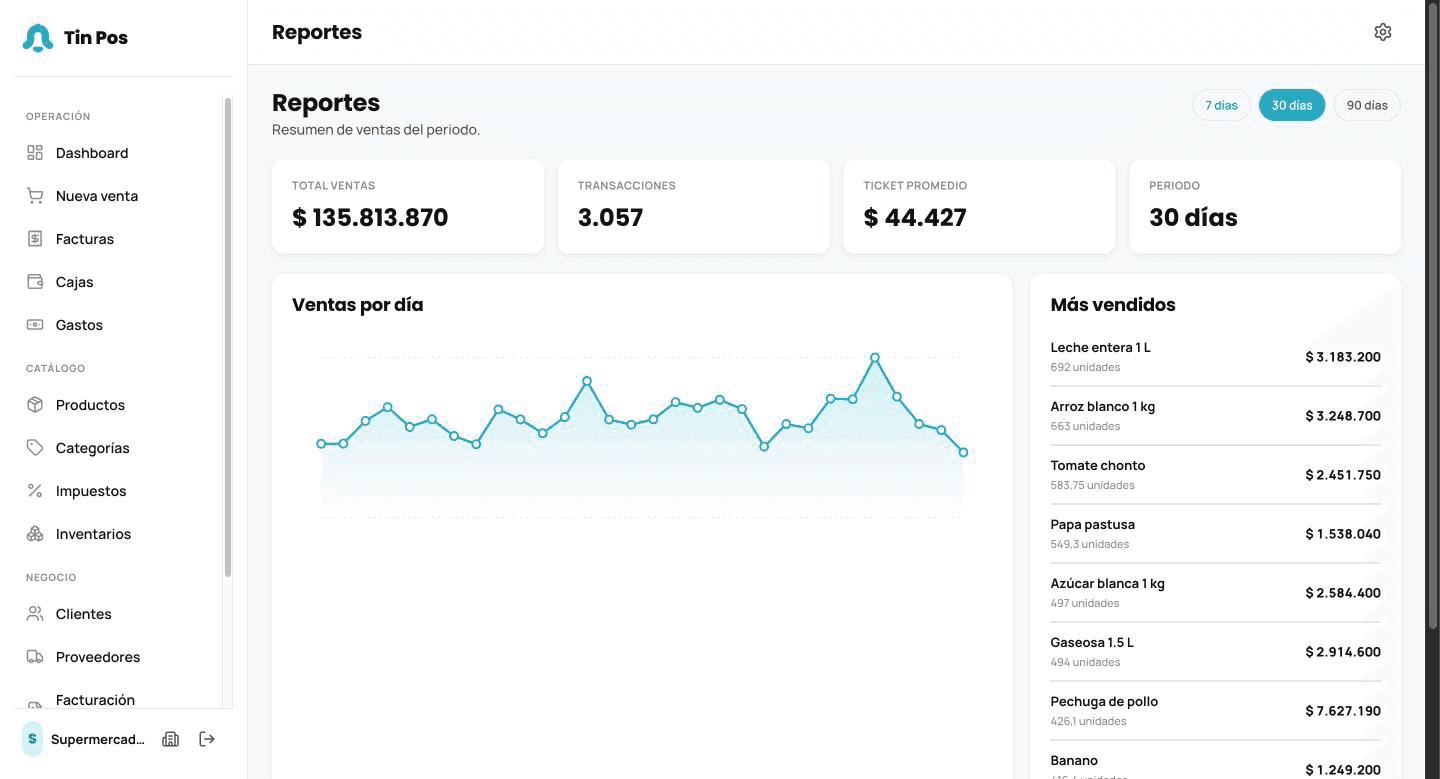
Task: Click the Supermercad… avatar S badge
Action: pyautogui.click(x=32, y=739)
